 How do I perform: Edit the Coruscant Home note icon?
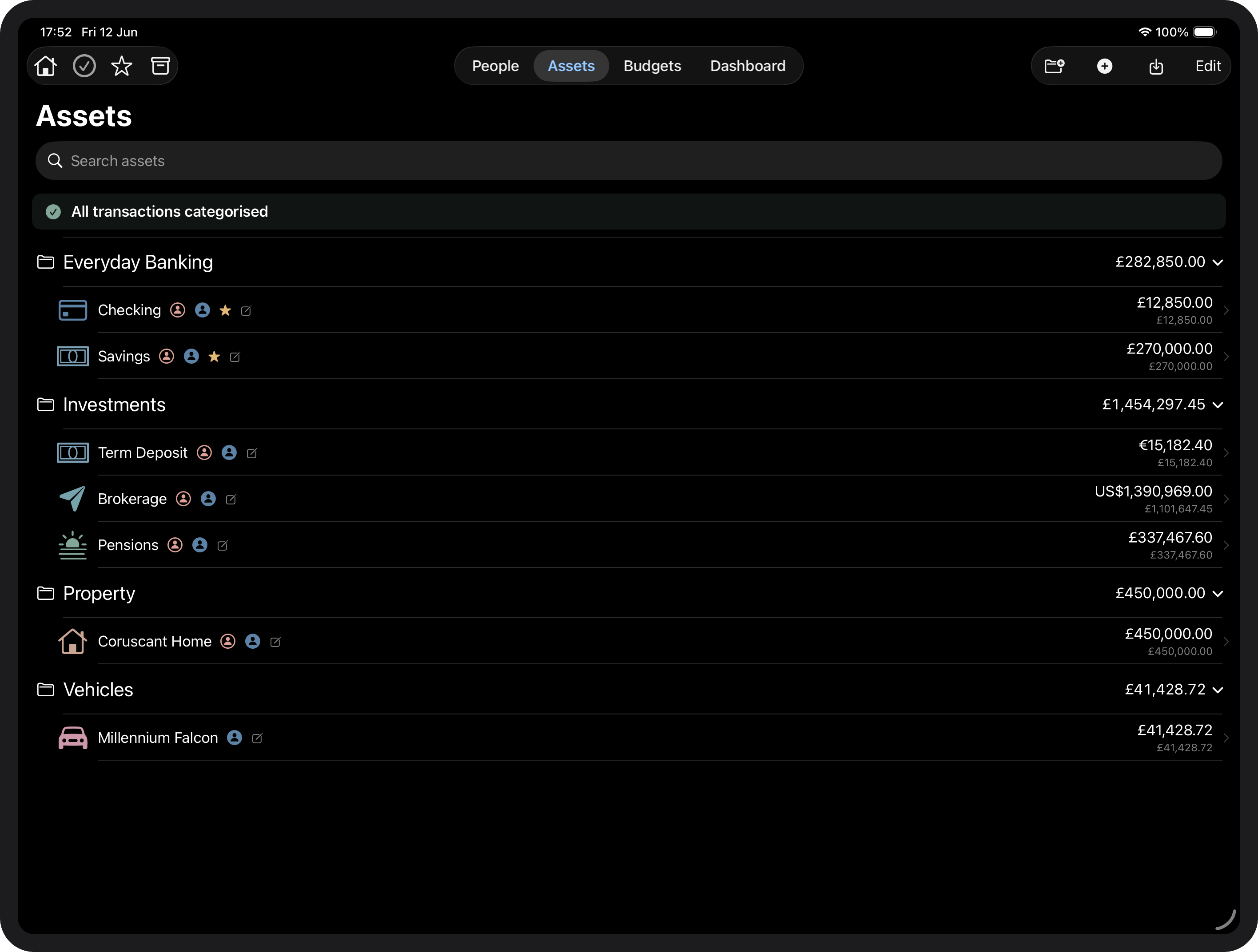(x=275, y=642)
